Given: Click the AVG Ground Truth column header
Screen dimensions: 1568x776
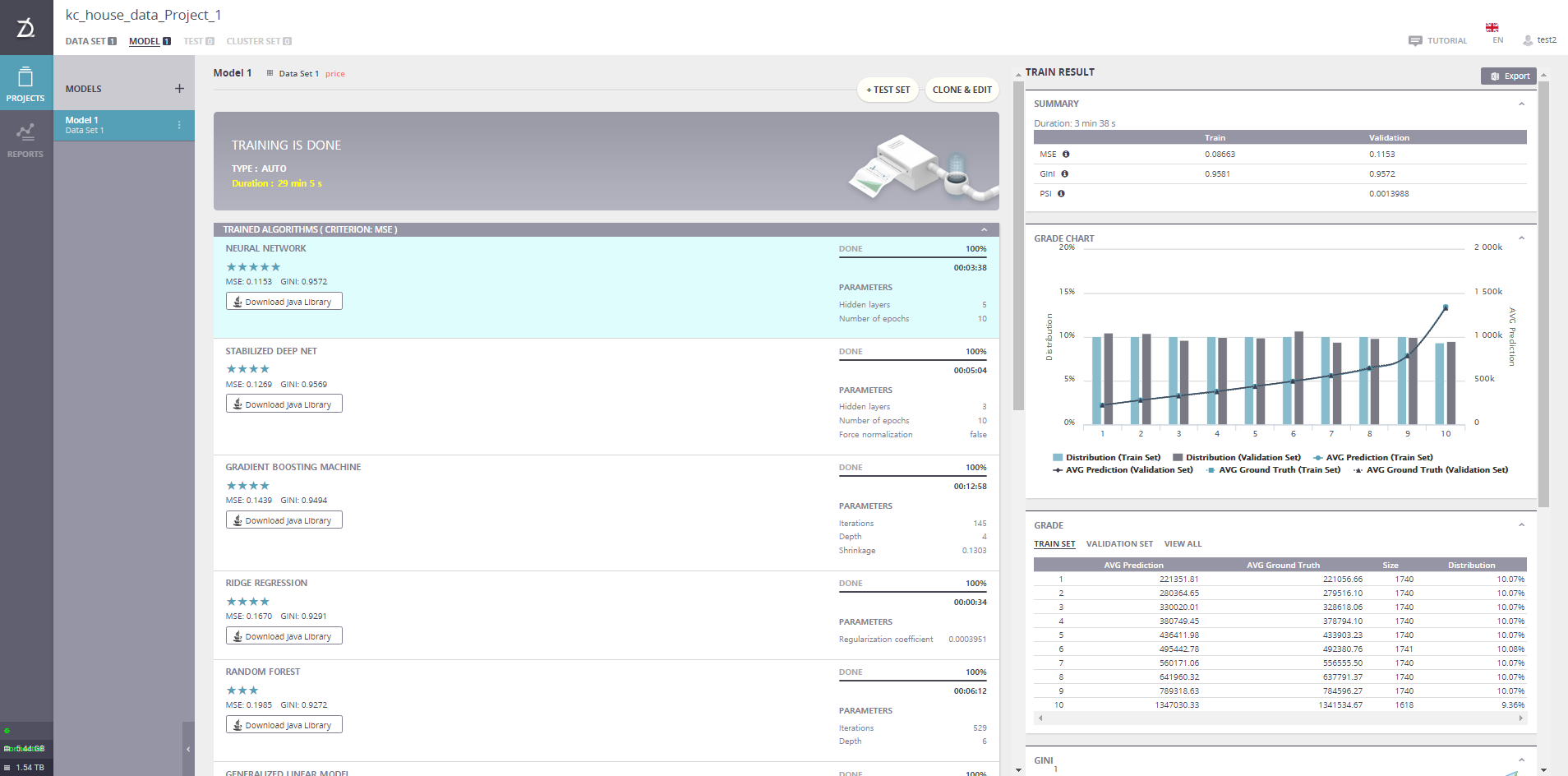Looking at the screenshot, I should pyautogui.click(x=1283, y=565).
